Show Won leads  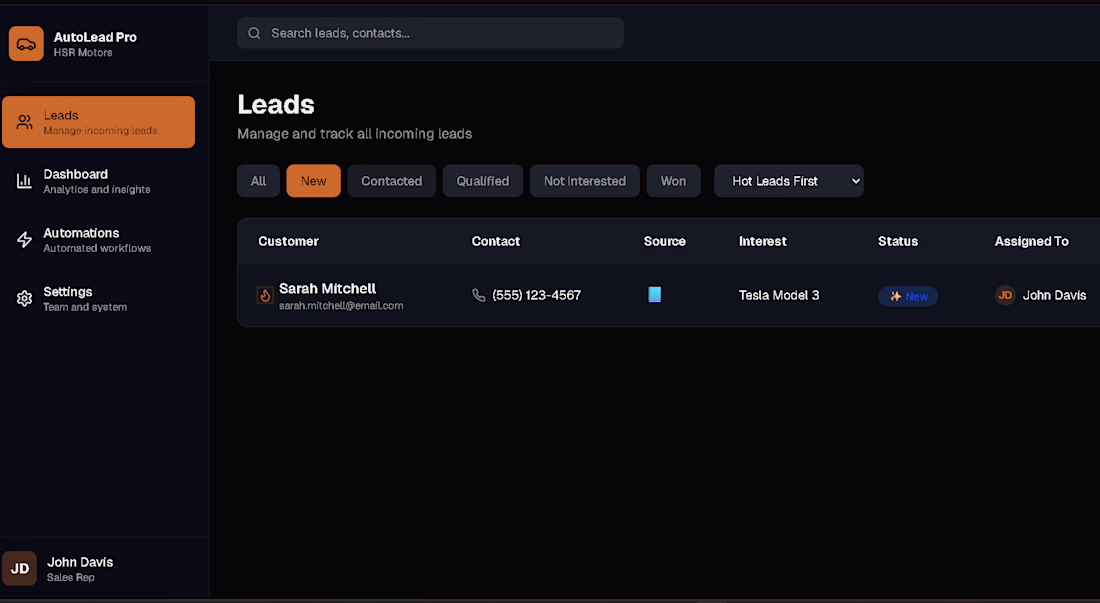[673, 181]
